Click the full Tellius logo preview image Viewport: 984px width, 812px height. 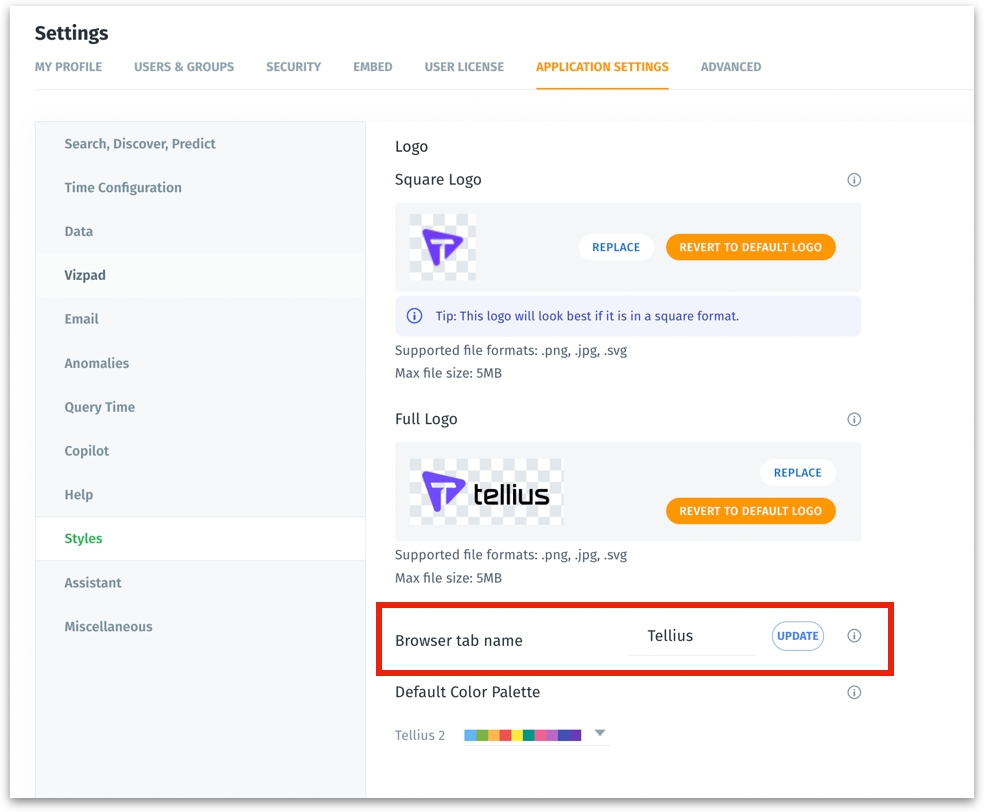486,492
